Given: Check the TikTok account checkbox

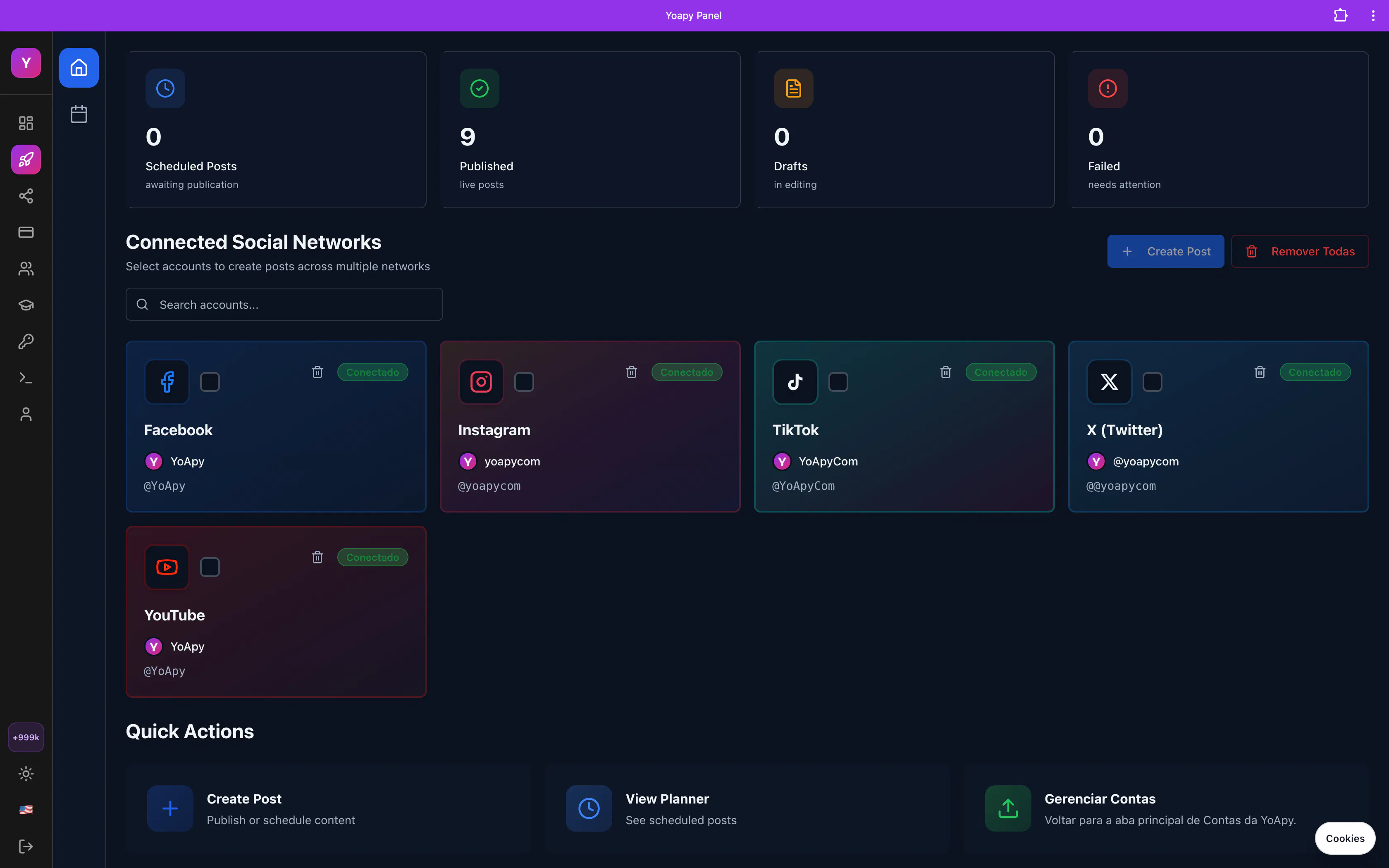Looking at the screenshot, I should pyautogui.click(x=838, y=382).
